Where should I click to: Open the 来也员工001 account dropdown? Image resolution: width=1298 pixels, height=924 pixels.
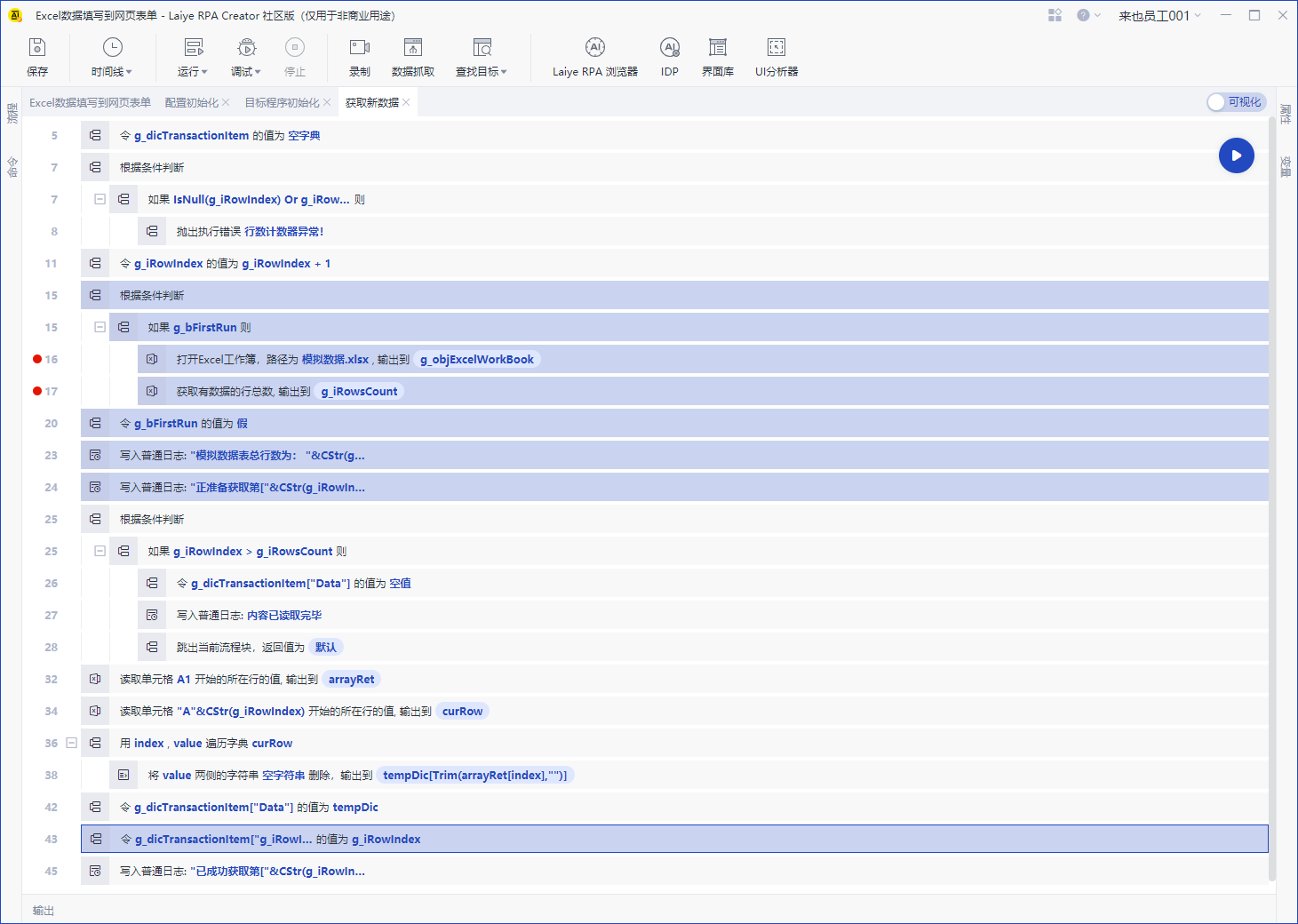1159,15
